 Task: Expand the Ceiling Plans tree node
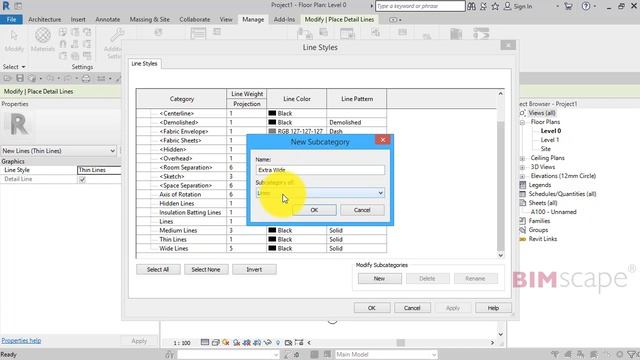522,158
